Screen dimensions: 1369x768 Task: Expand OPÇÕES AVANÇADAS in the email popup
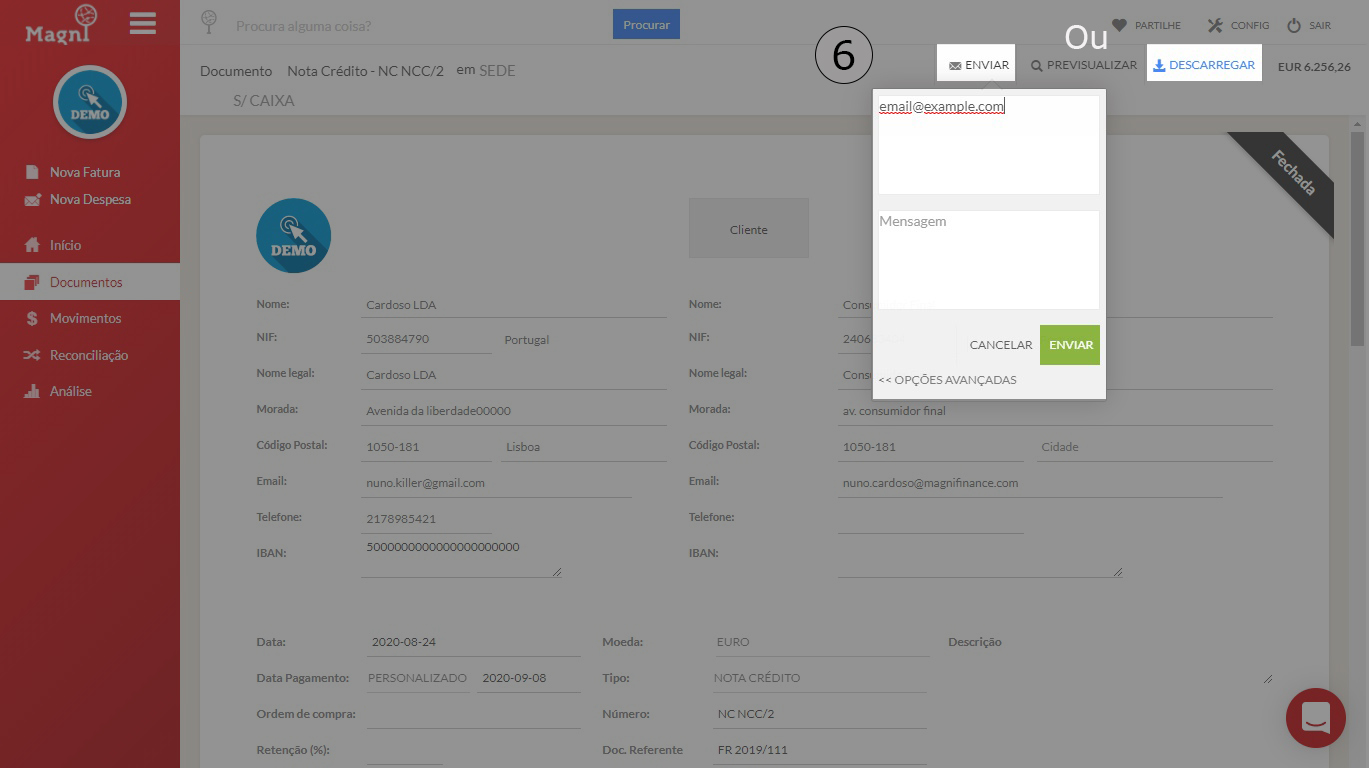click(946, 379)
